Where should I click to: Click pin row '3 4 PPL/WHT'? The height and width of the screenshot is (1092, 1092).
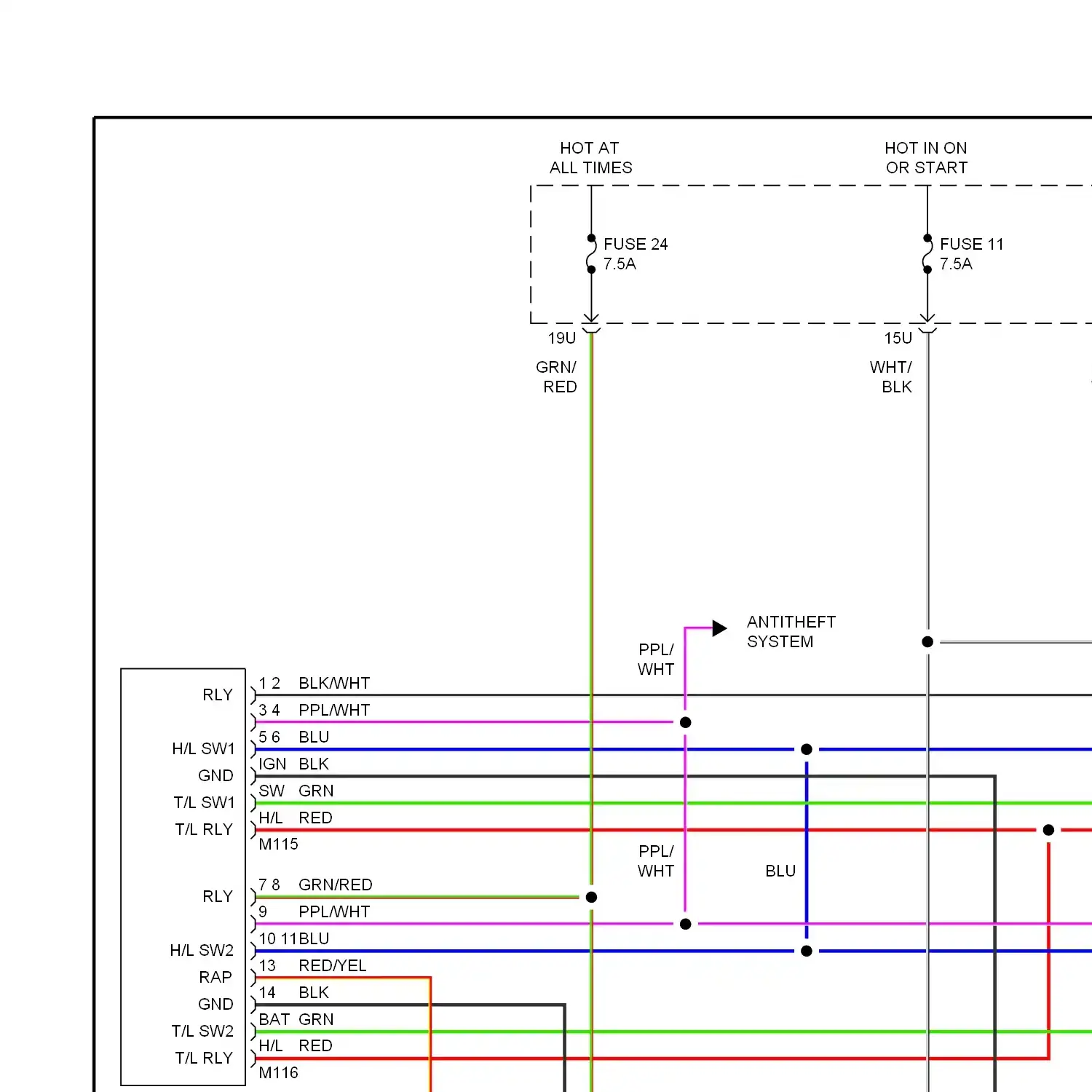point(314,711)
